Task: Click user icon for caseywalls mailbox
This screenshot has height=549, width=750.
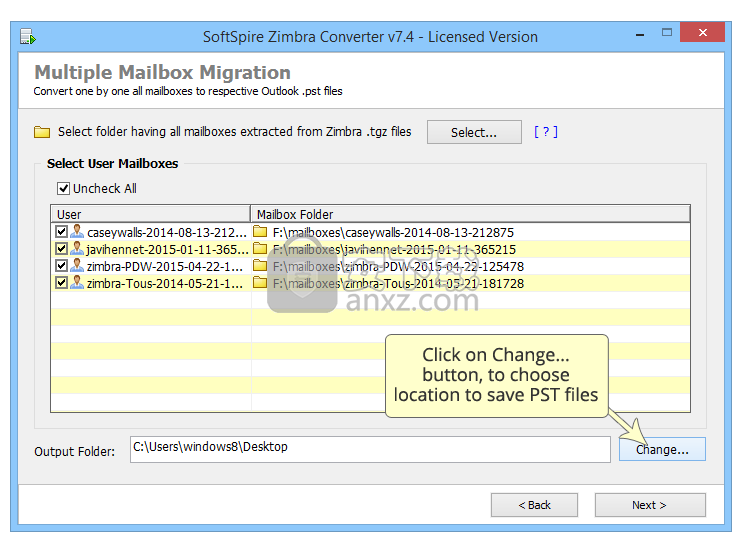Action: coord(77,232)
